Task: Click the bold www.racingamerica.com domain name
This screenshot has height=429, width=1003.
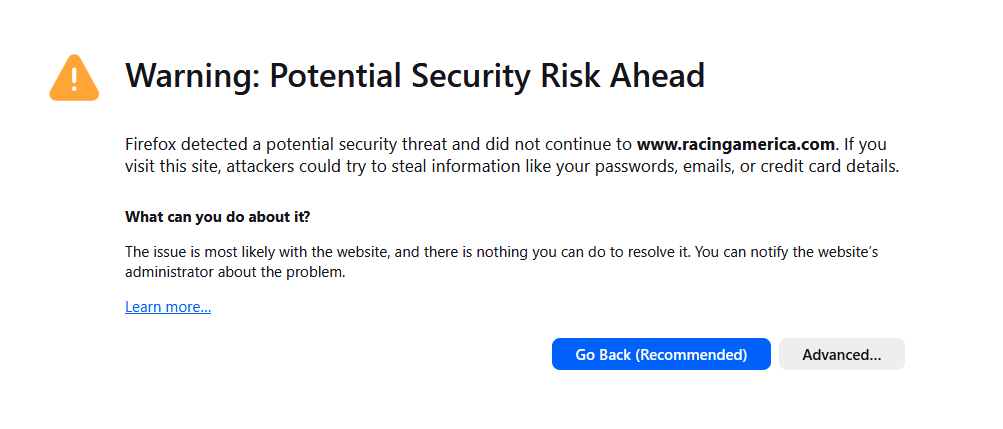Action: pos(736,143)
